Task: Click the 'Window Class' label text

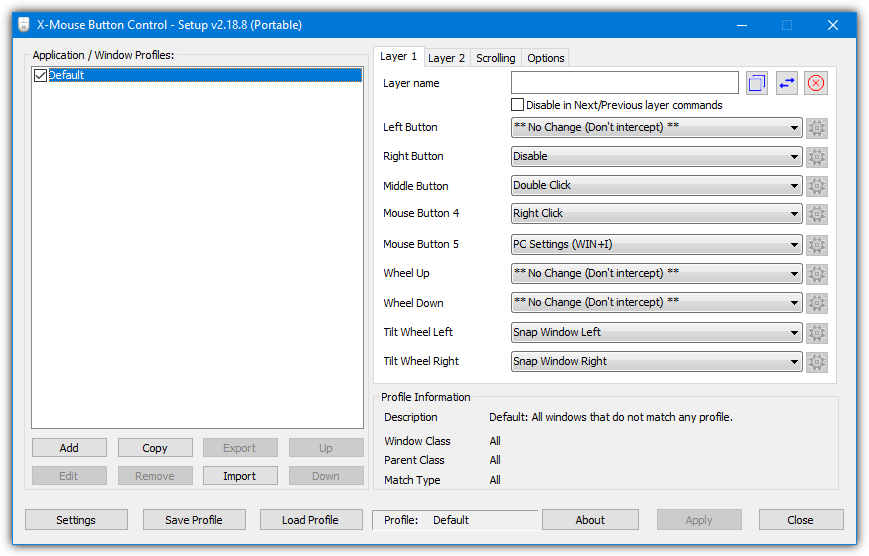Action: (417, 441)
